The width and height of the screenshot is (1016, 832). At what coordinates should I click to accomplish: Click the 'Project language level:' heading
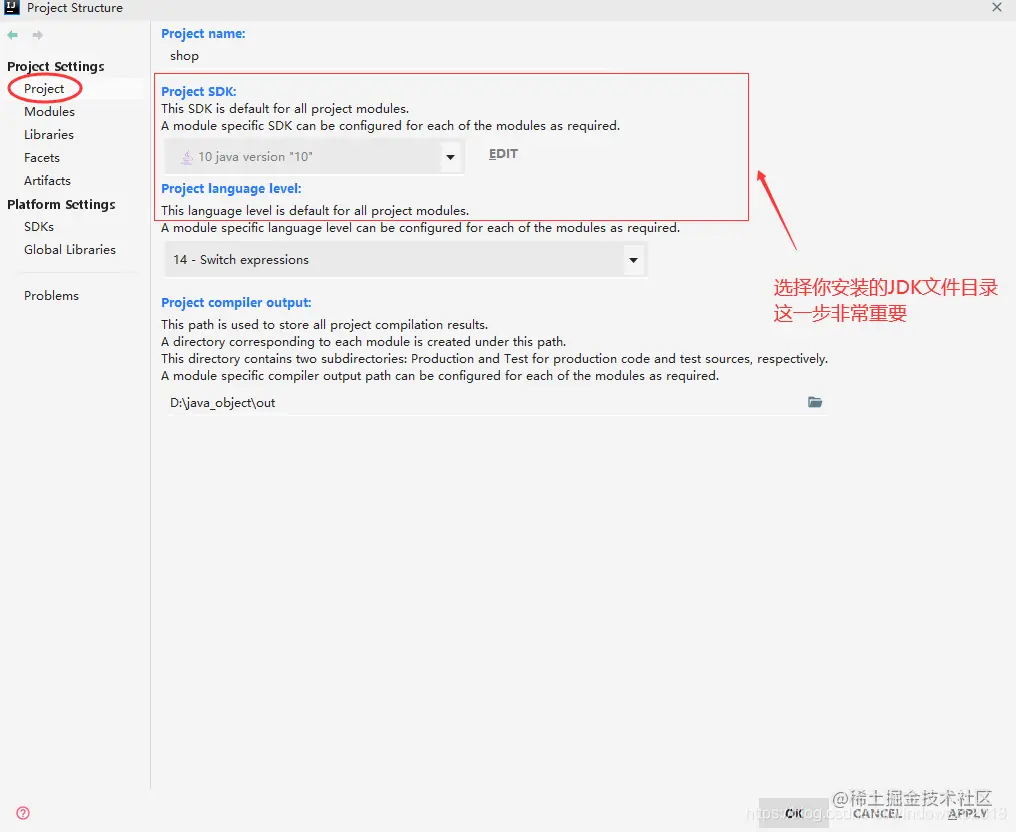click(x=231, y=189)
